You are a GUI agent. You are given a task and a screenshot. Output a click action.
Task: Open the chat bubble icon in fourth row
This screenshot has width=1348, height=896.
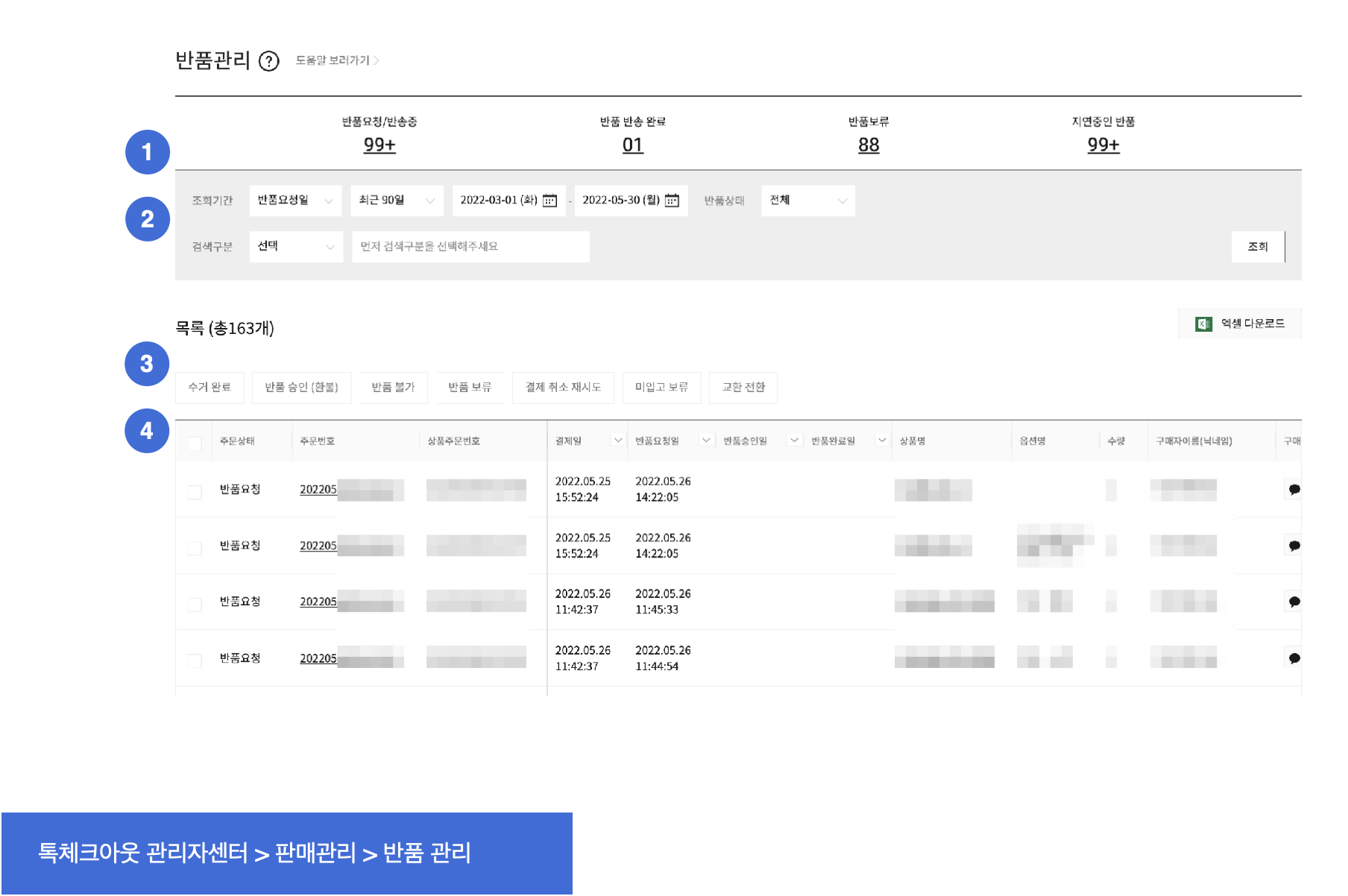(x=1294, y=659)
